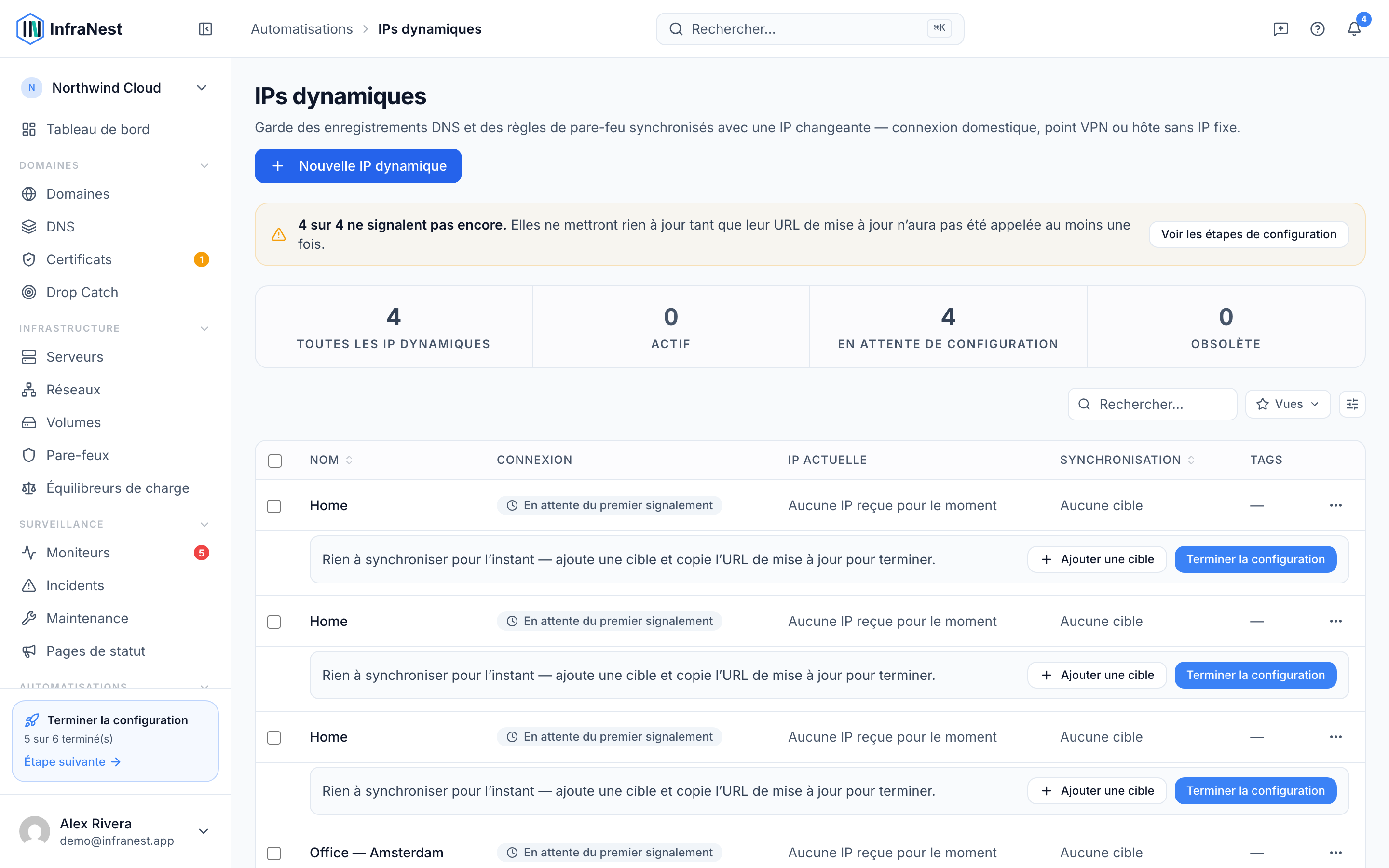Open Maintenance in the sidebar
Viewport: 1389px width, 868px height.
point(115,618)
